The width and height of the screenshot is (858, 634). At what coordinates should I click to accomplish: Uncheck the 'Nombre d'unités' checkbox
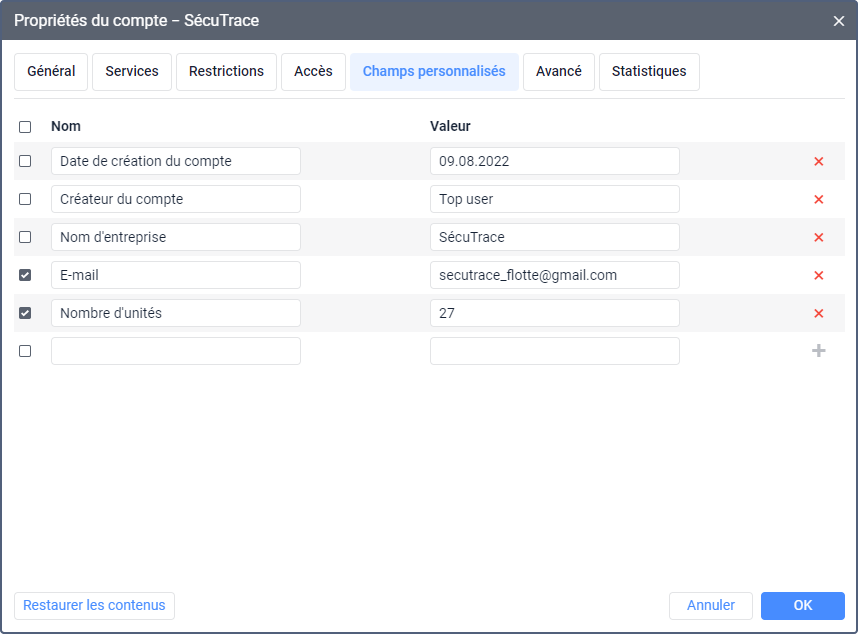pyautogui.click(x=25, y=313)
